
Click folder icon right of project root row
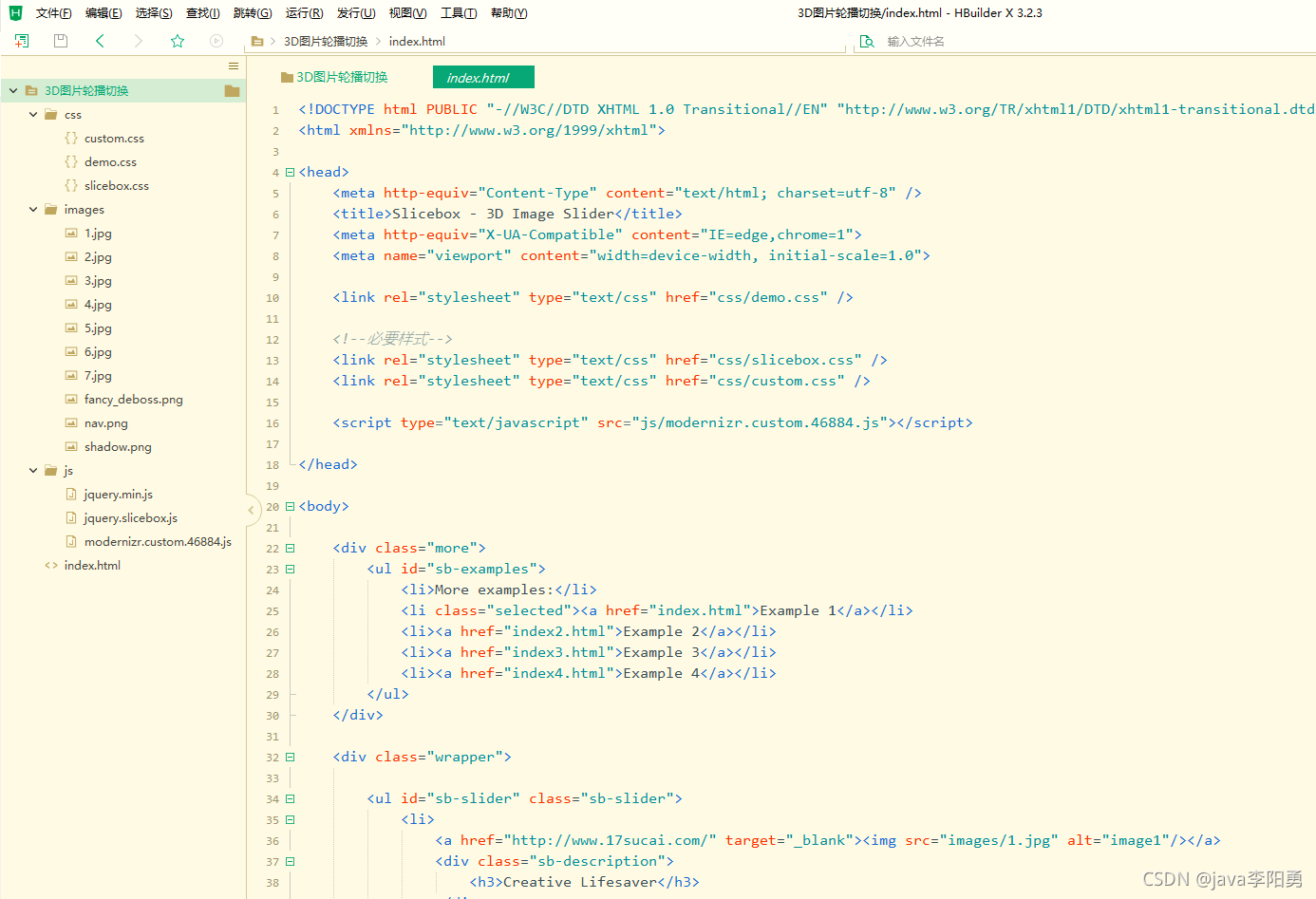pyautogui.click(x=232, y=90)
